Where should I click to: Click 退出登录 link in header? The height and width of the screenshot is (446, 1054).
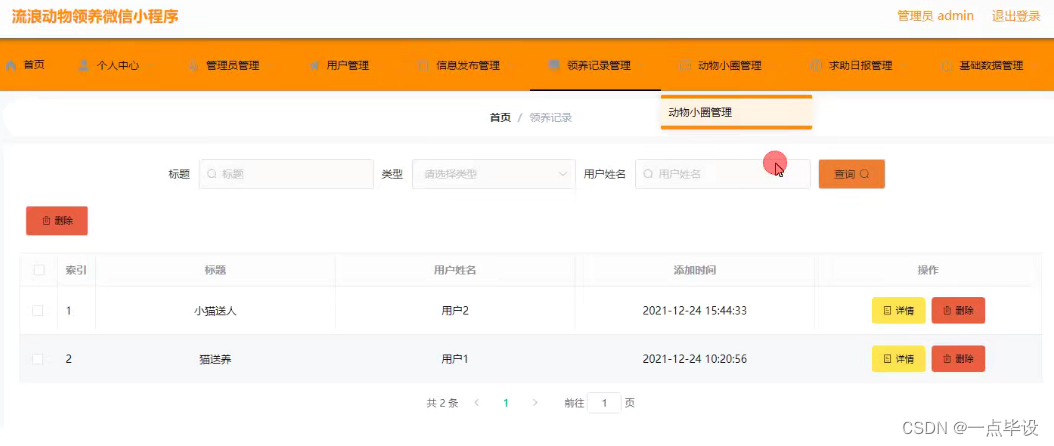click(x=1016, y=16)
